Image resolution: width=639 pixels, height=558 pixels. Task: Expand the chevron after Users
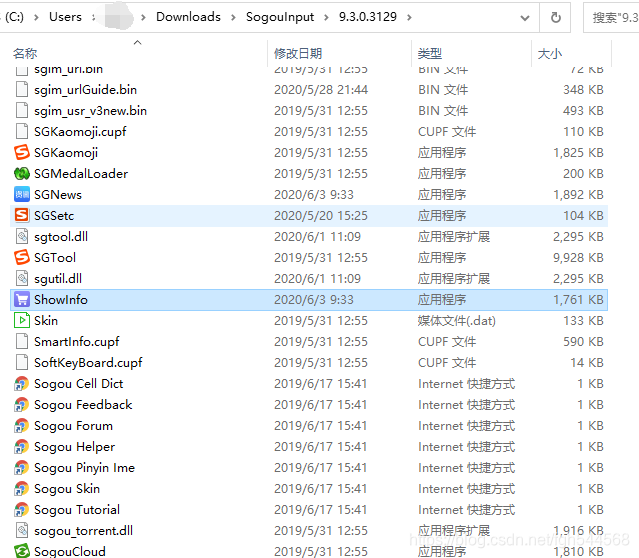[x=93, y=17]
